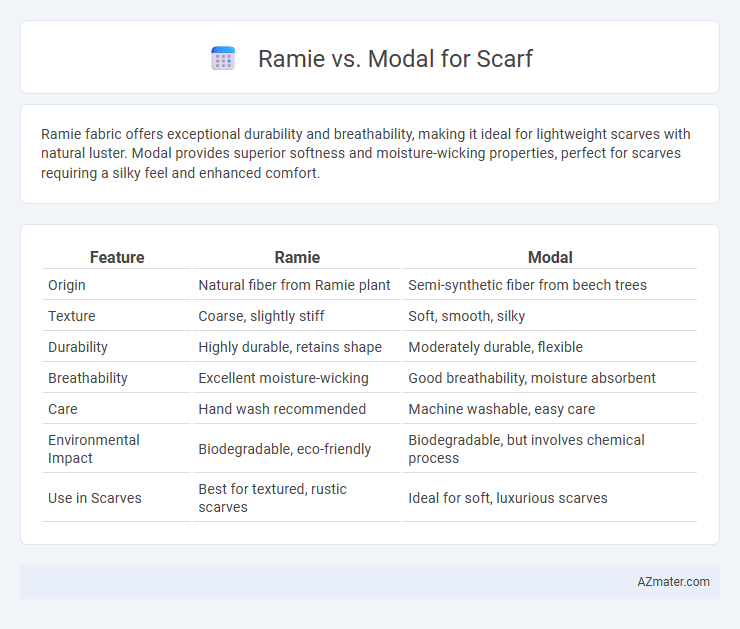This screenshot has width=740, height=629.
Task: Select the 'Breathability' row label
Action: (88, 378)
